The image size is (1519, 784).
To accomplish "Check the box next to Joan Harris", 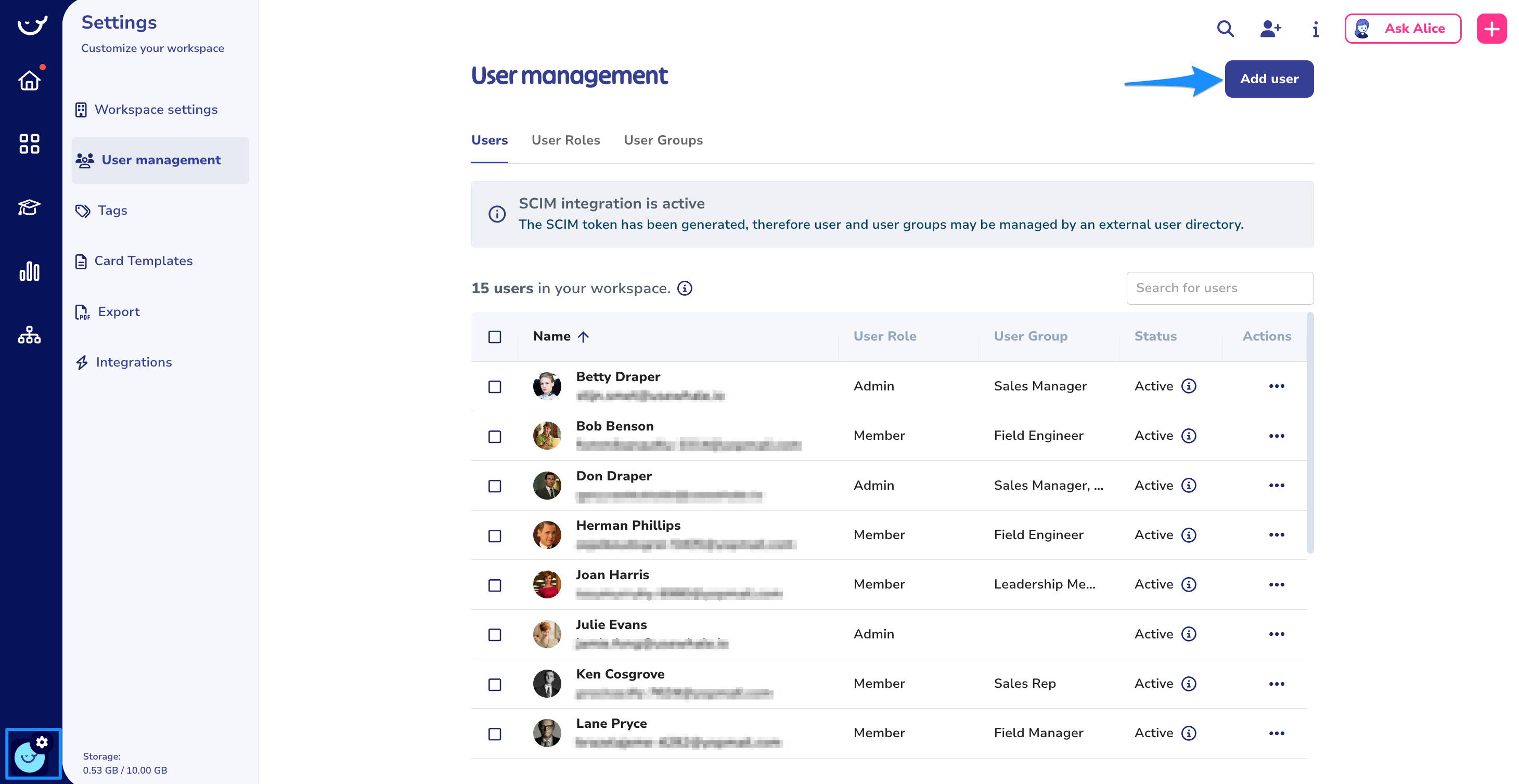I will click(x=494, y=585).
